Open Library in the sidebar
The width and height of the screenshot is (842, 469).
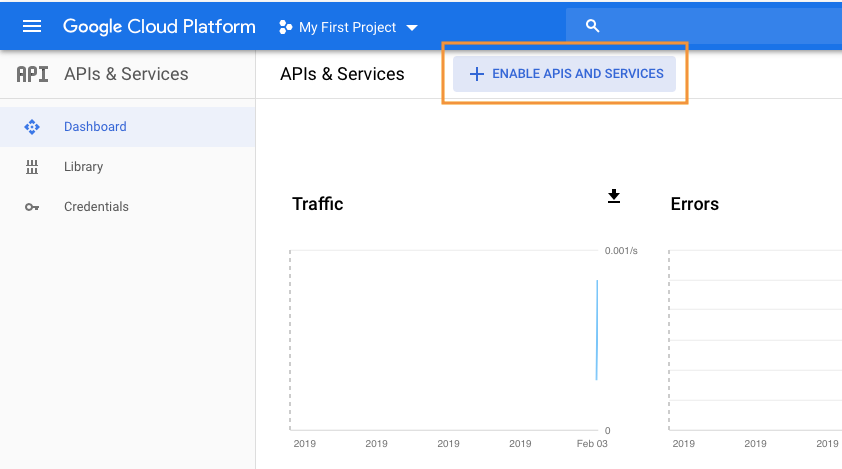tap(127, 167)
